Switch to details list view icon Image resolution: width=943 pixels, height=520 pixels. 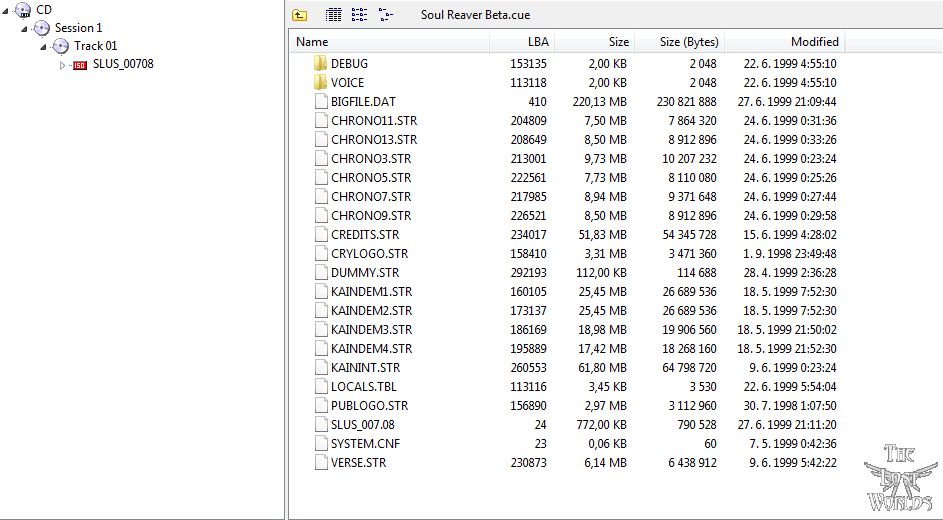(x=333, y=15)
